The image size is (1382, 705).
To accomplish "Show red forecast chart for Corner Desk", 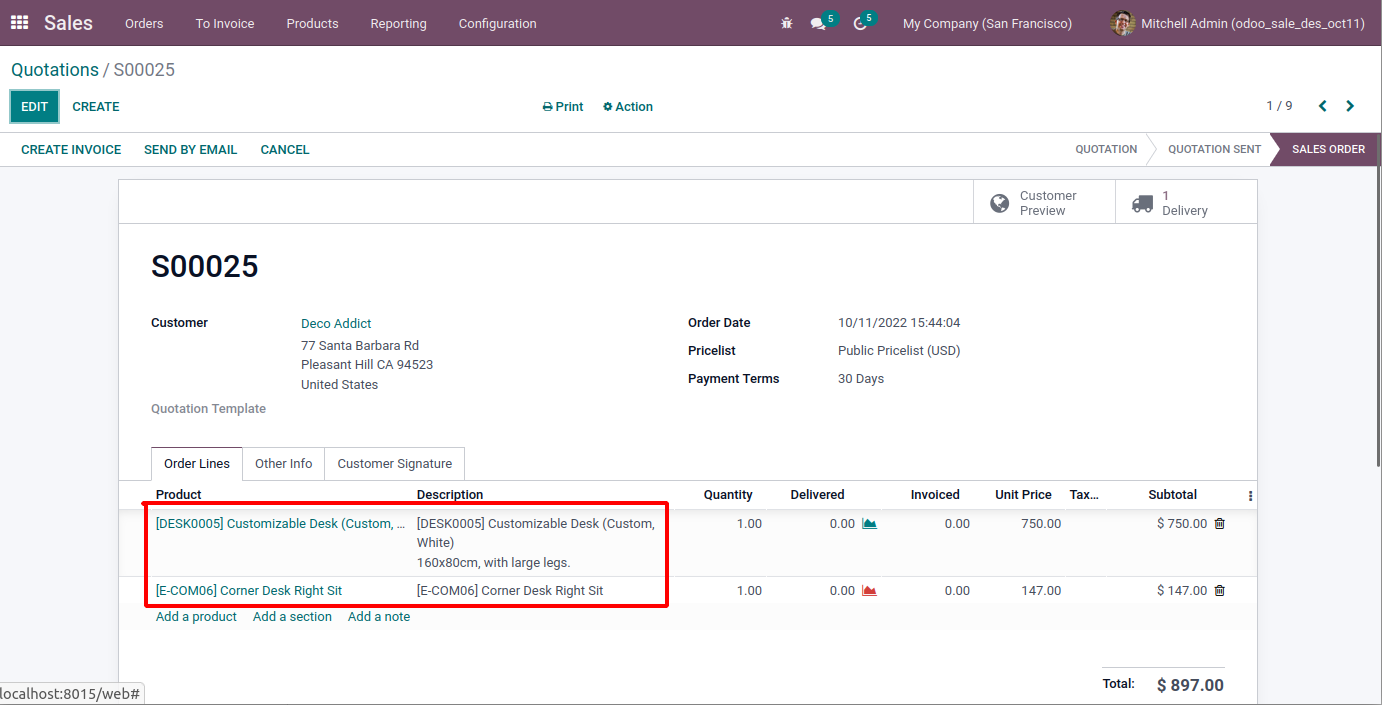I will (x=869, y=590).
